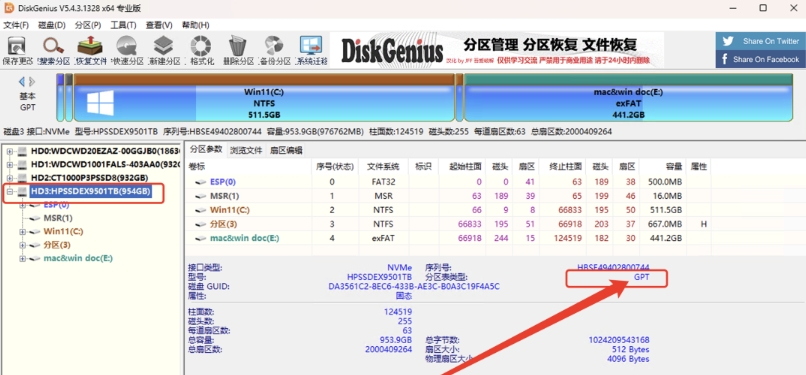Switch to the 浏览文件 Browse Files tab

click(x=246, y=151)
